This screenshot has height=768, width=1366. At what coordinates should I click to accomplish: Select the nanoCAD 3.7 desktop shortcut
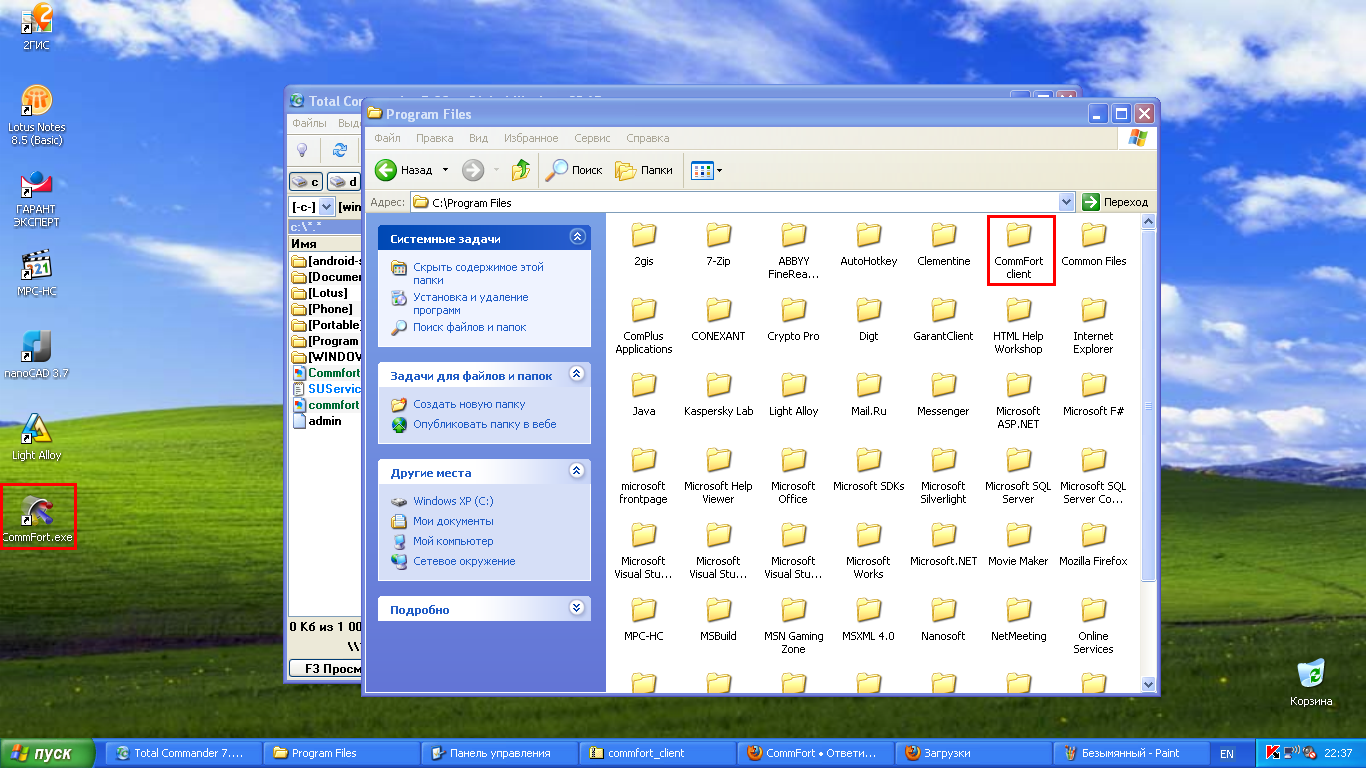(37, 348)
